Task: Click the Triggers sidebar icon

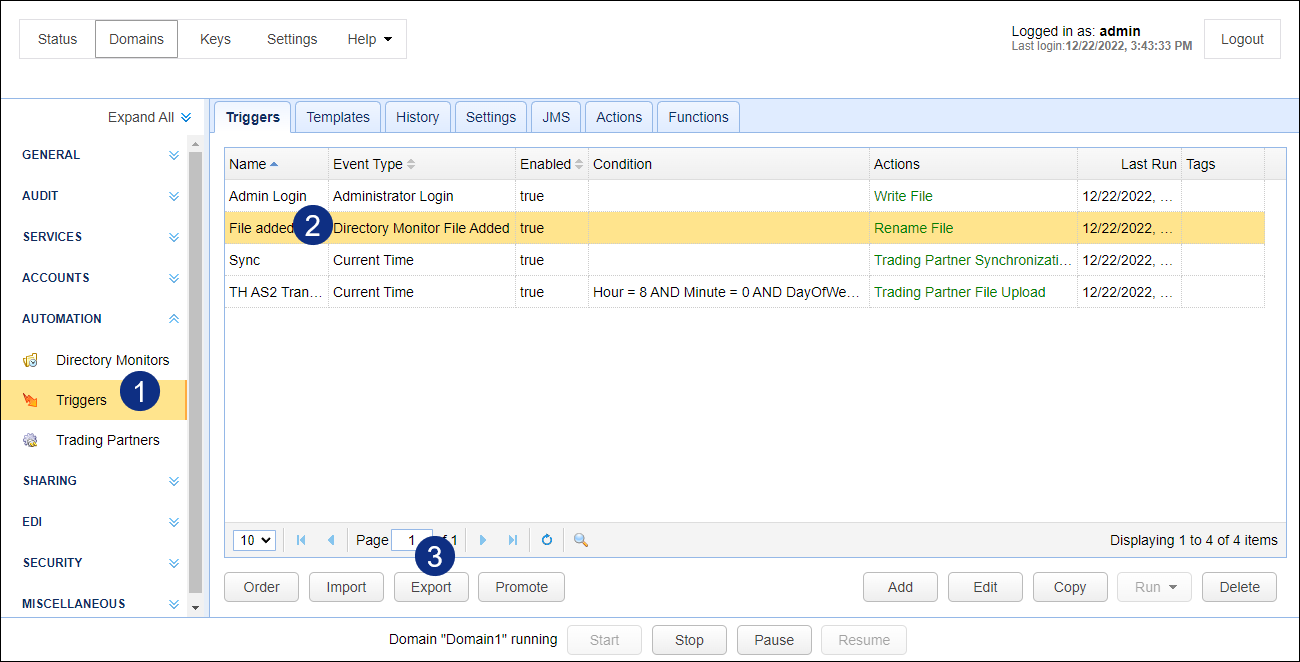Action: (x=31, y=400)
